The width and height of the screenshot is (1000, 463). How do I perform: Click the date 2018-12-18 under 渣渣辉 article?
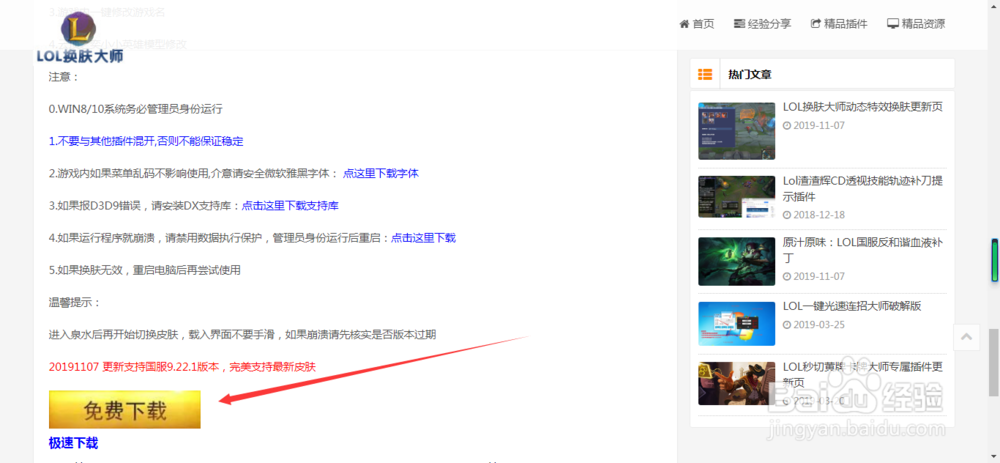click(814, 215)
